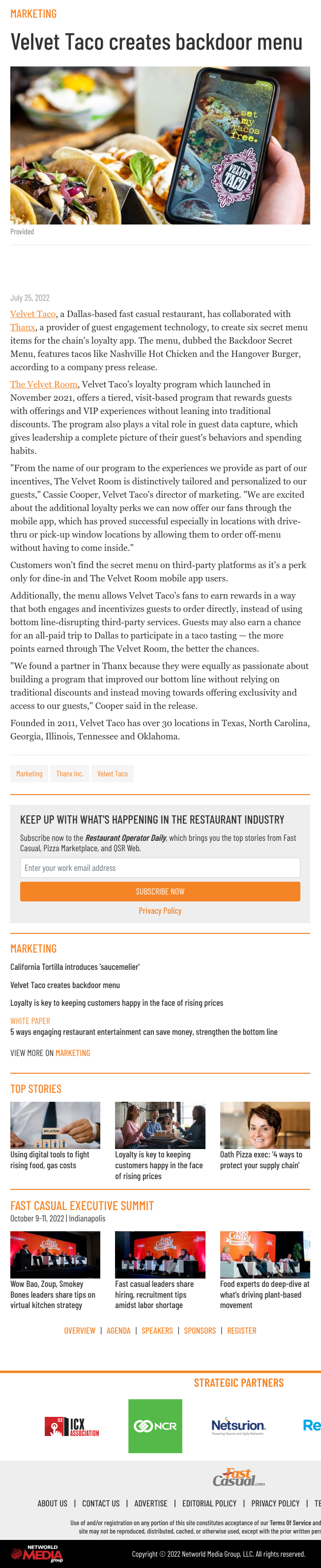The width and height of the screenshot is (321, 1568).
Task: Click the ICX Association partner logo
Action: (71, 1426)
